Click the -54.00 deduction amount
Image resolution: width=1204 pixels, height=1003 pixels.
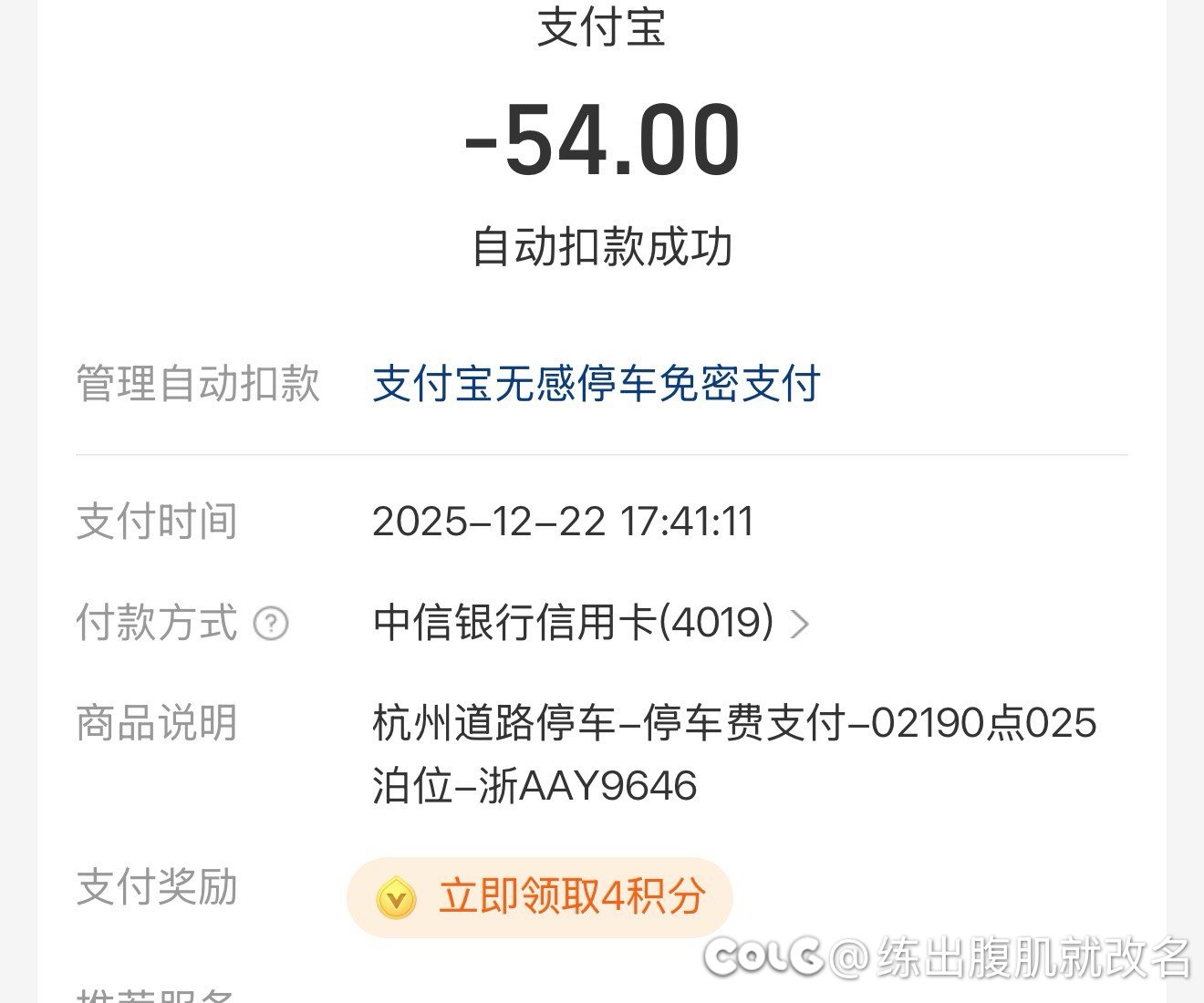[x=602, y=141]
